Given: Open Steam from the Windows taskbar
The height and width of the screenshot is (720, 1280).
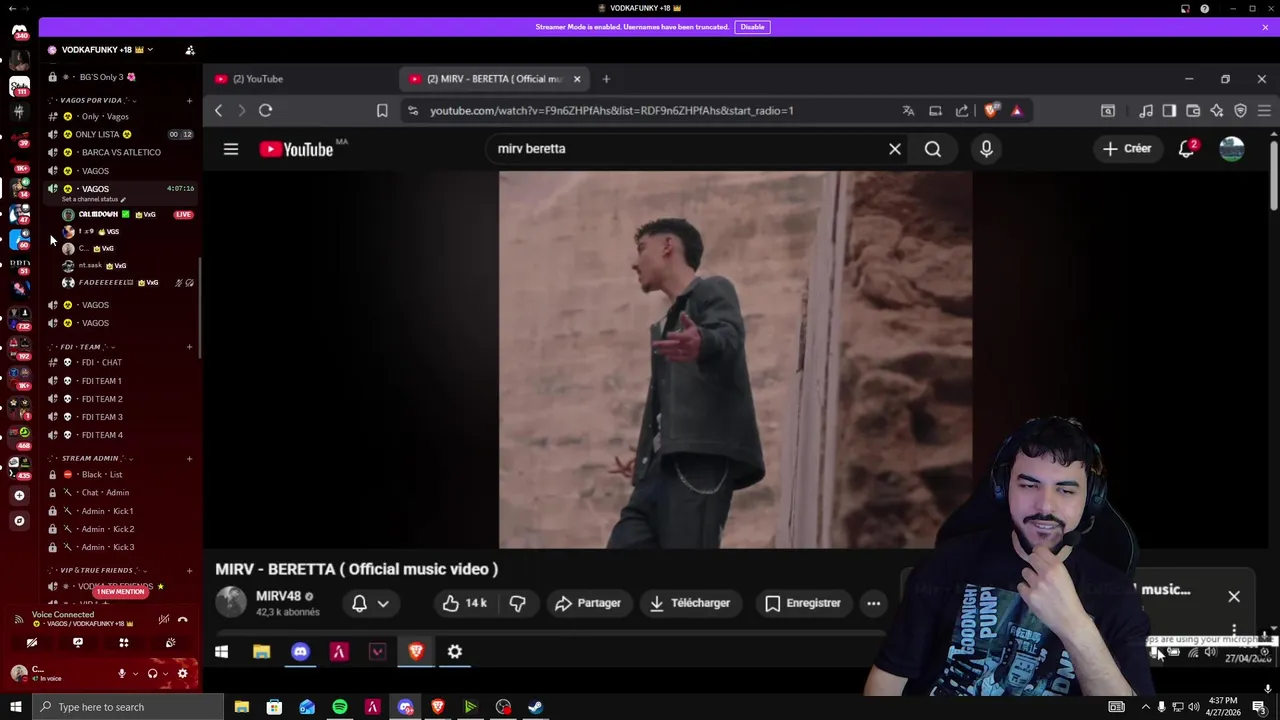Looking at the screenshot, I should (x=536, y=707).
